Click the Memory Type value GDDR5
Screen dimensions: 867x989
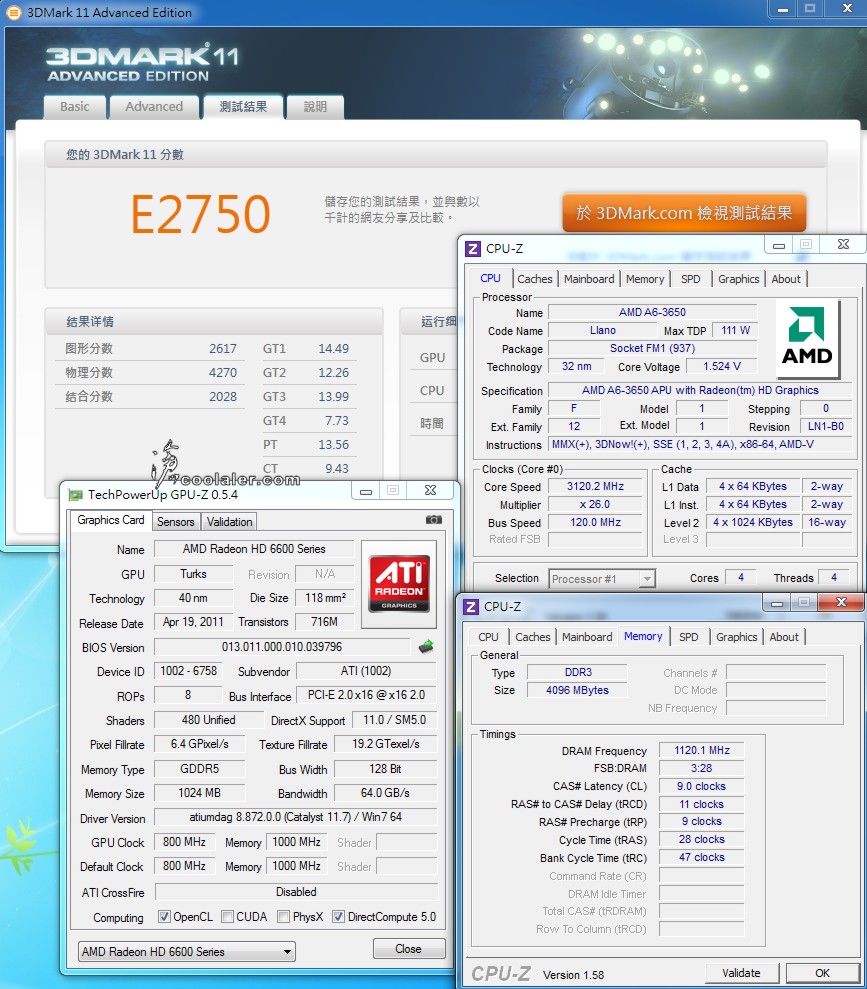coord(200,768)
